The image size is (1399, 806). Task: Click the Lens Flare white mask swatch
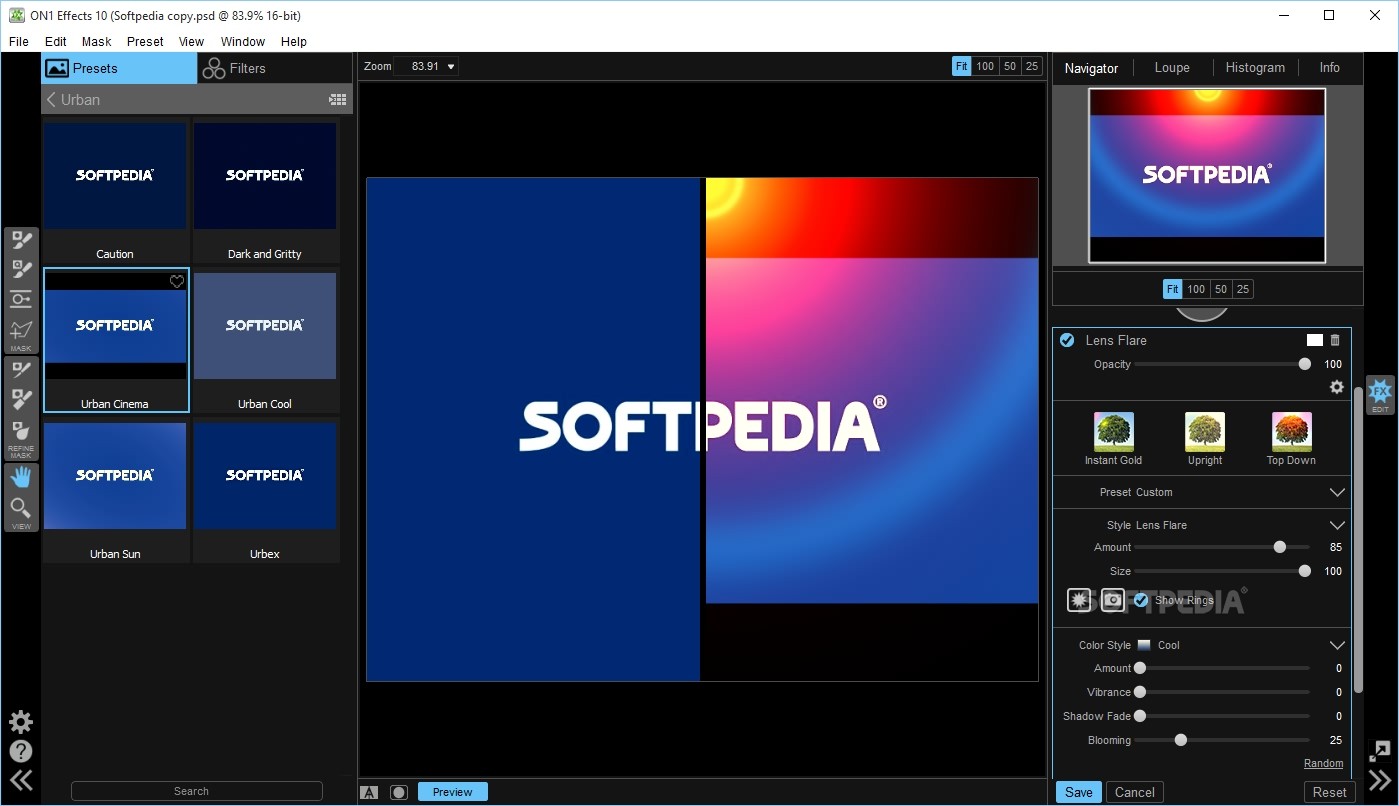coord(1315,340)
